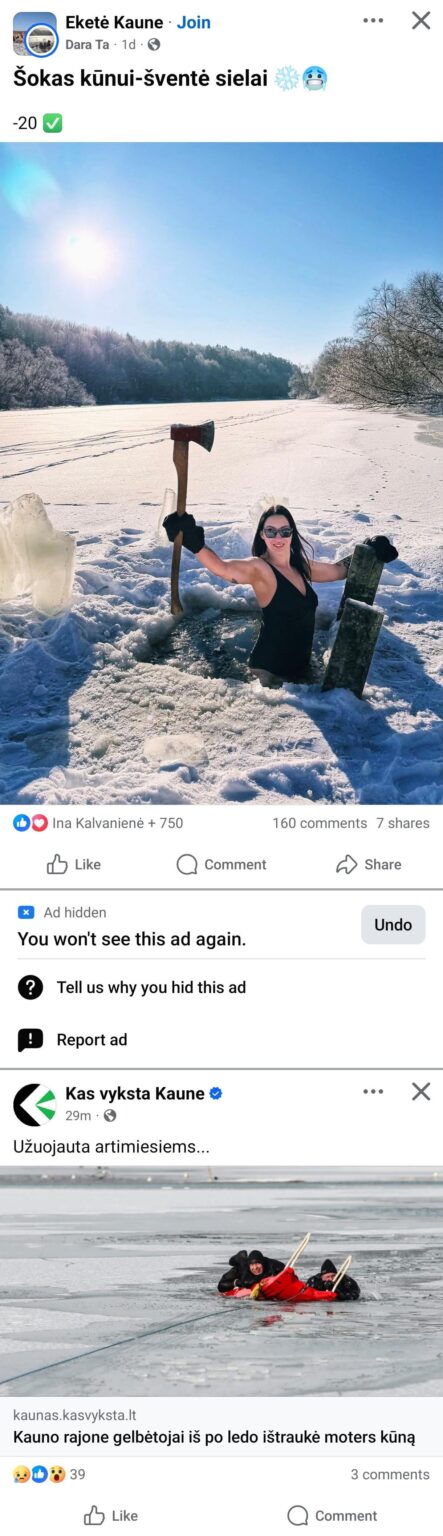View the 39 reactions on news post

pyautogui.click(x=49, y=1474)
